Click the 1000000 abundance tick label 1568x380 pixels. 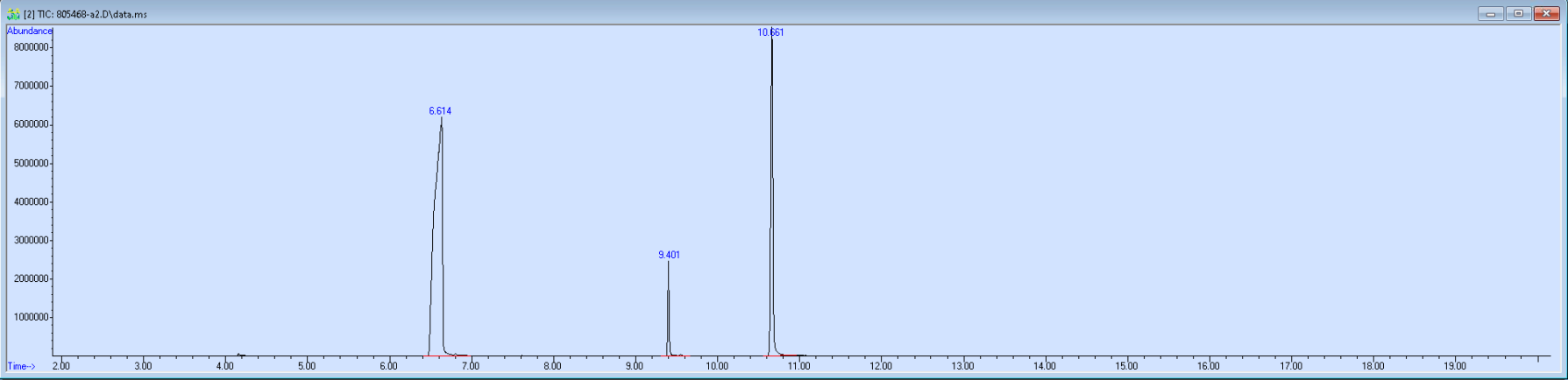[31, 317]
